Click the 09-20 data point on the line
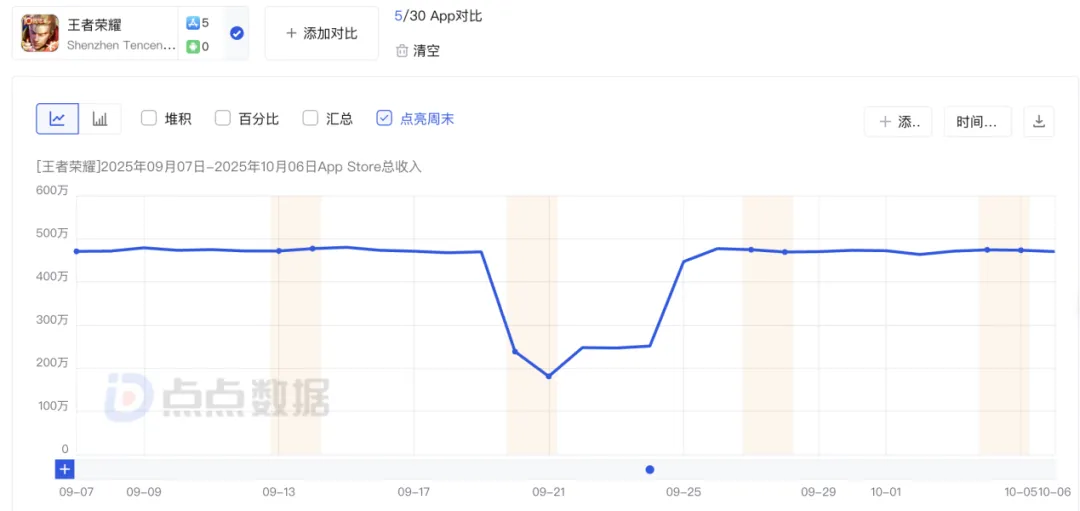The height and width of the screenshot is (511, 1080). (515, 352)
